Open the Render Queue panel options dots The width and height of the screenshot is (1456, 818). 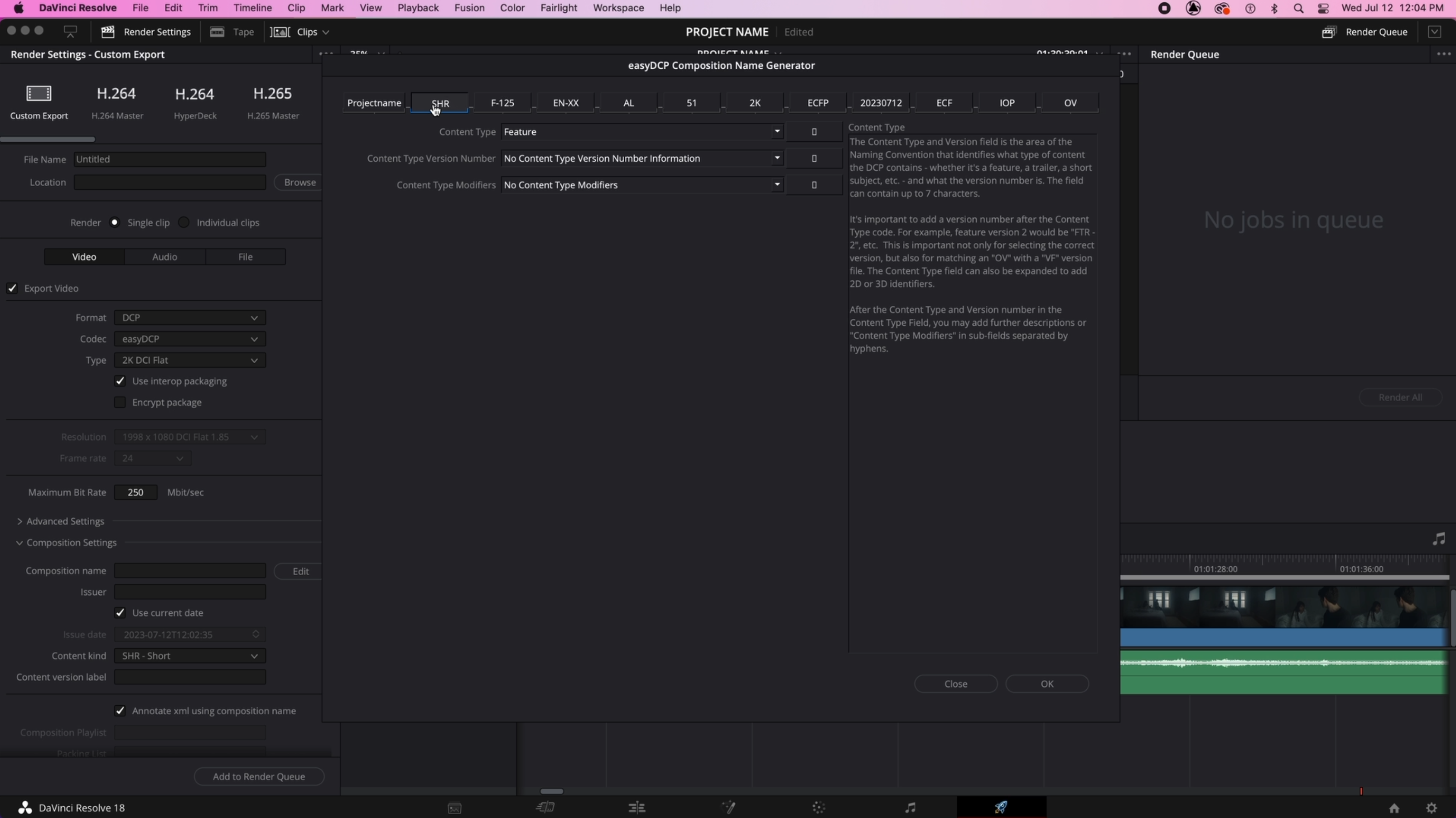coord(1444,54)
